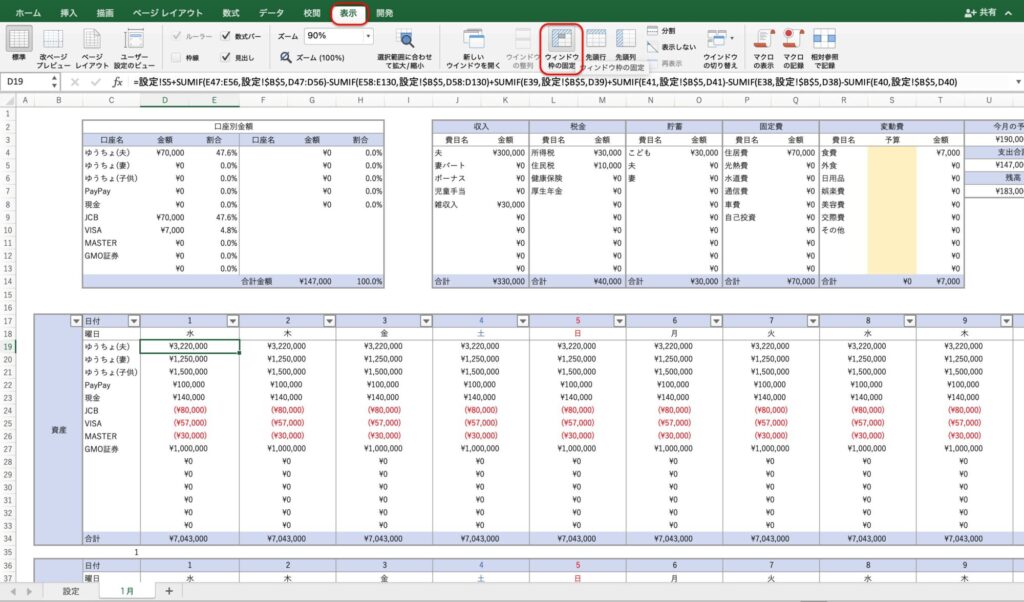Toggle the 数式バー checkbox
1024x602 pixels.
tap(226, 36)
